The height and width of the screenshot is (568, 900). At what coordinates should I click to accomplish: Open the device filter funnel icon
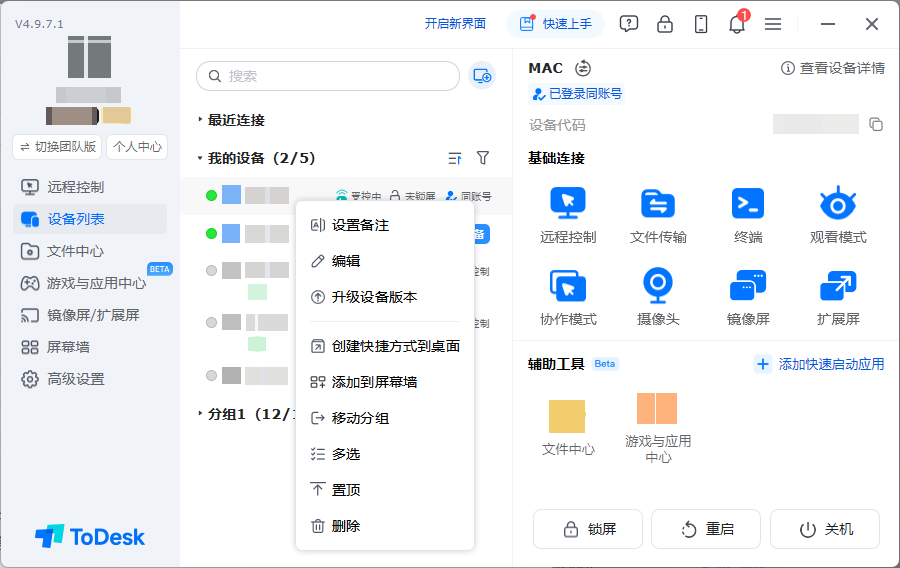coord(483,158)
